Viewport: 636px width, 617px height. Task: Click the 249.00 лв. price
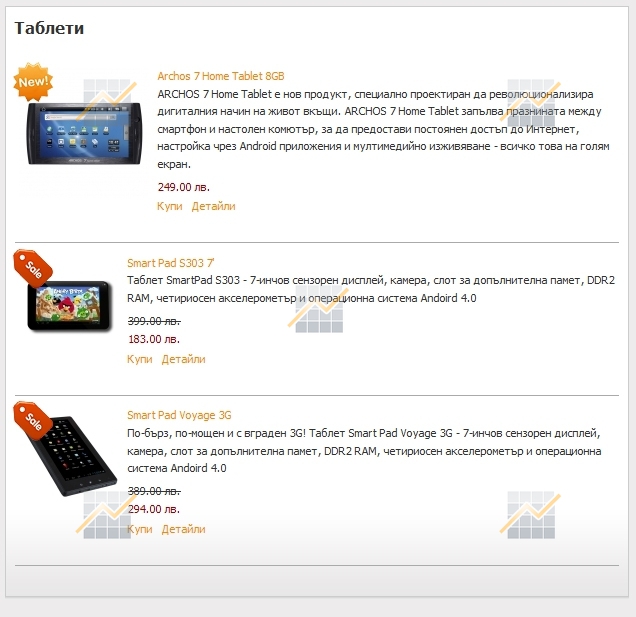(x=183, y=187)
